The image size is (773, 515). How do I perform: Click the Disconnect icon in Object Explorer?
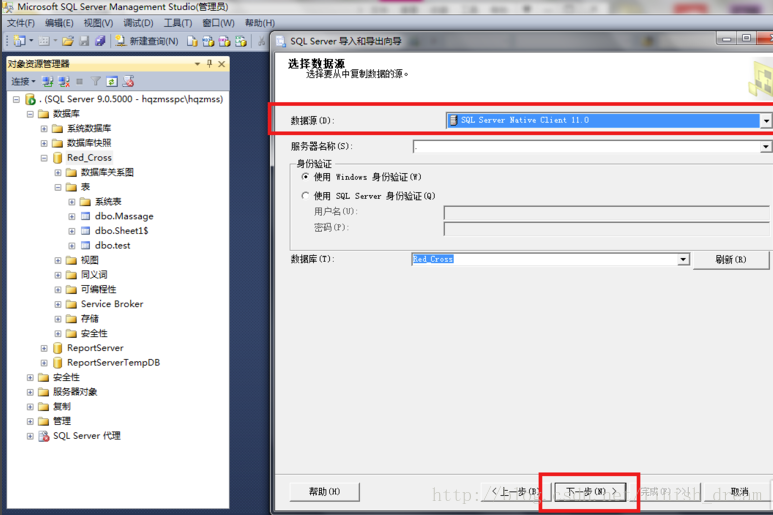[x=64, y=81]
